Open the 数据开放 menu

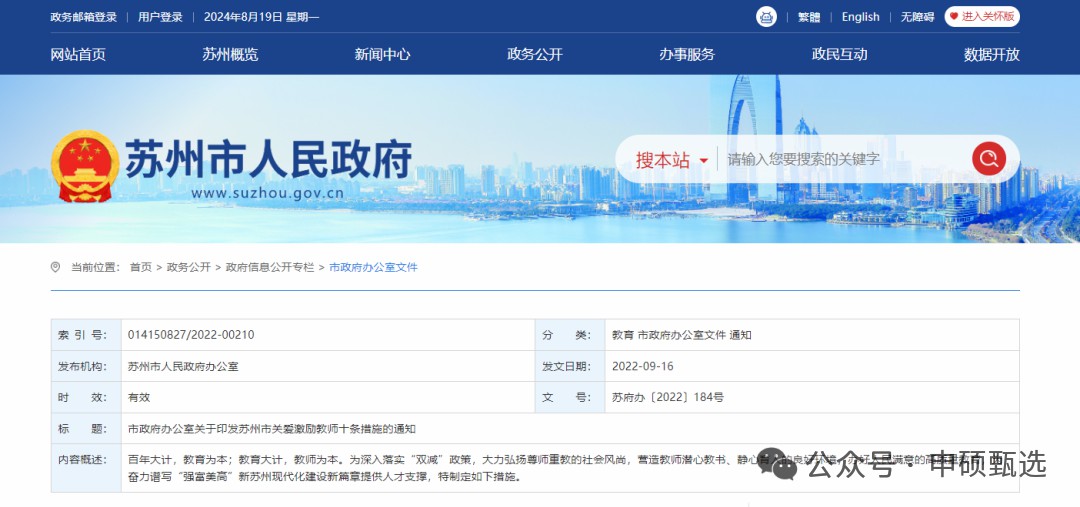(991, 54)
